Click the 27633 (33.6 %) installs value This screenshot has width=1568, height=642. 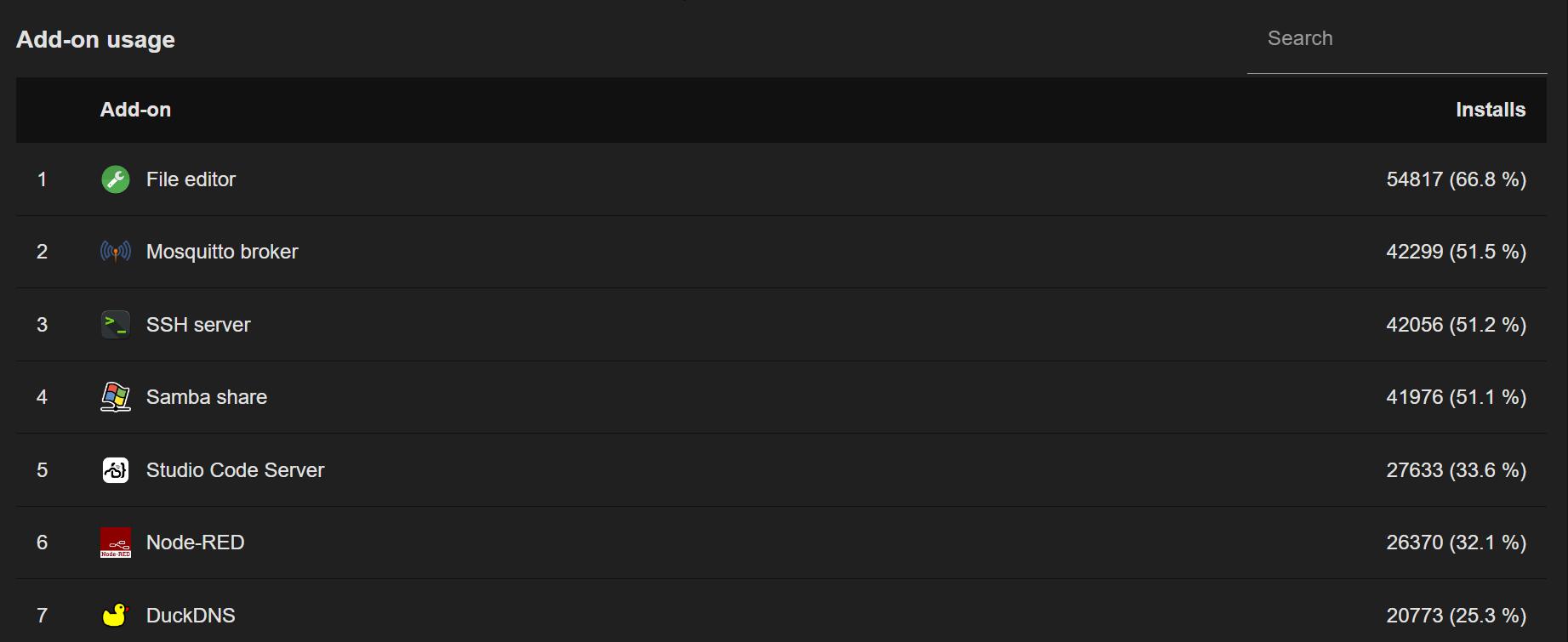(x=1457, y=470)
